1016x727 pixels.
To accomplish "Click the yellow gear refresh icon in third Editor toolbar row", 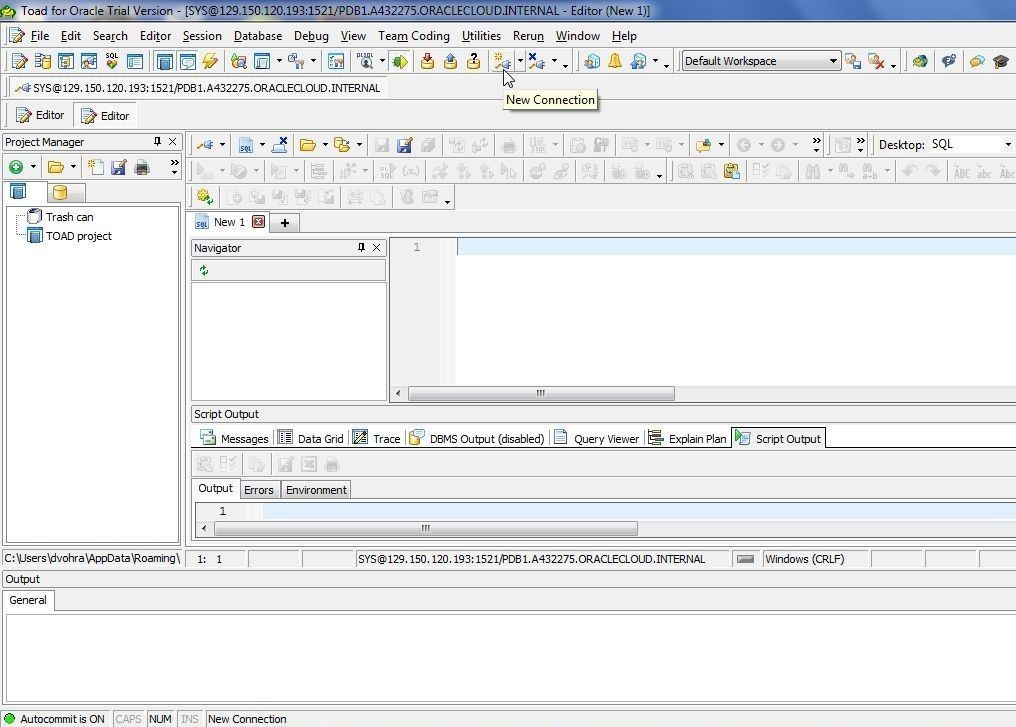I will pos(205,197).
